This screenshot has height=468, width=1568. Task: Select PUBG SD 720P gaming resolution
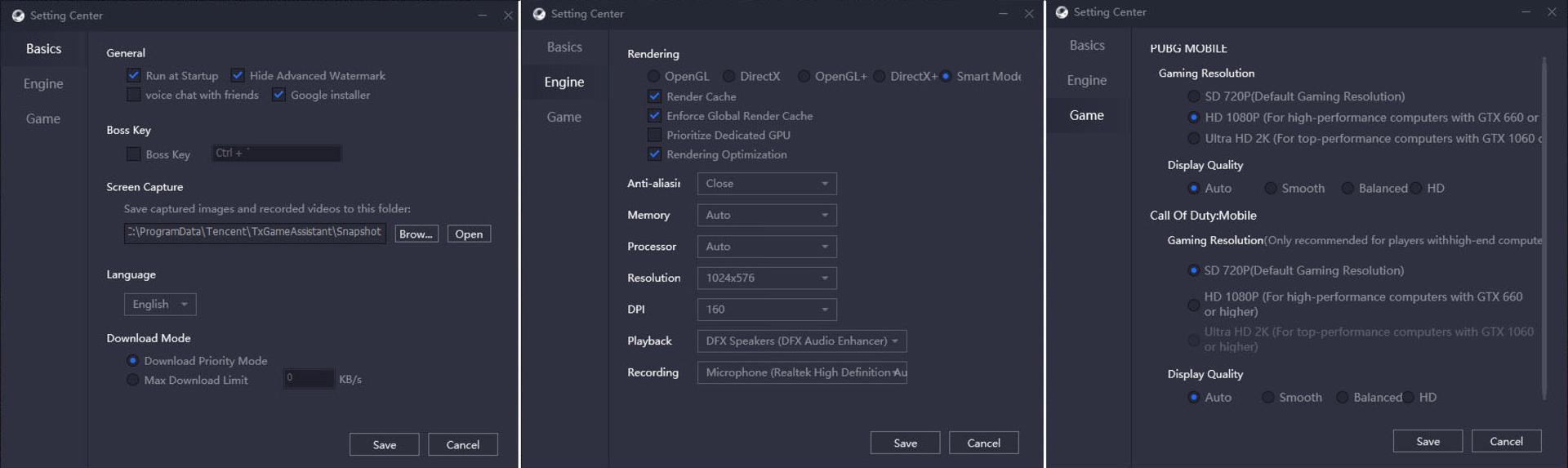pos(1194,96)
